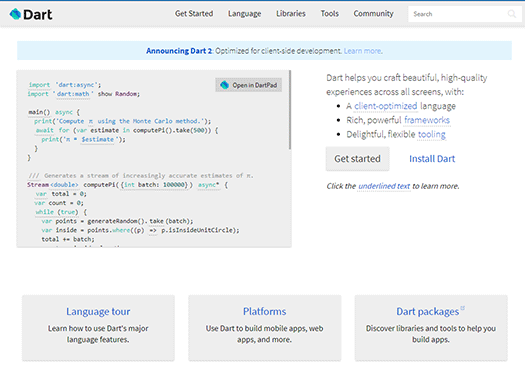Click 'Learn how to use Dart's major' text

[98, 328]
